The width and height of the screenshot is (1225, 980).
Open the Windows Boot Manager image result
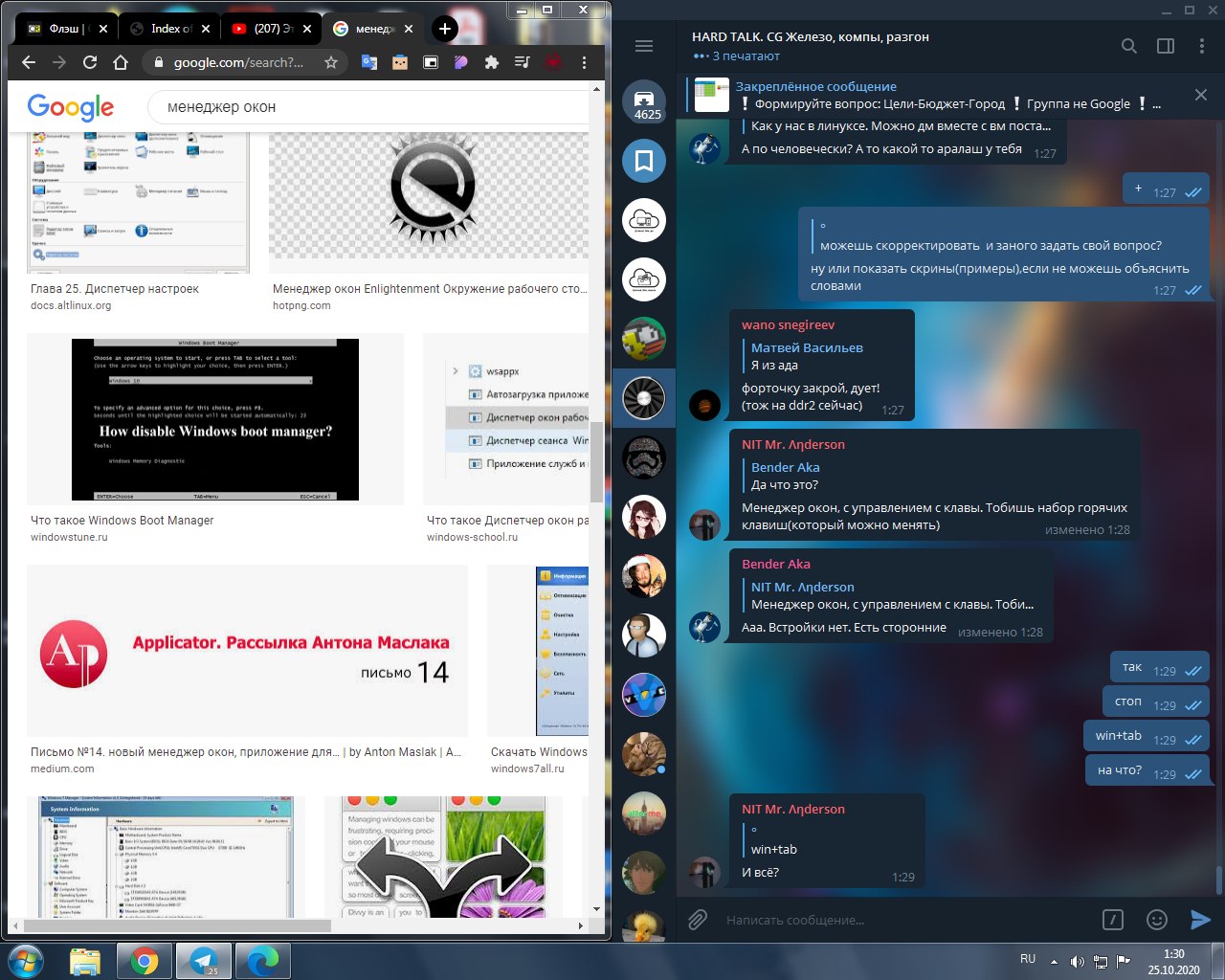tap(215, 419)
